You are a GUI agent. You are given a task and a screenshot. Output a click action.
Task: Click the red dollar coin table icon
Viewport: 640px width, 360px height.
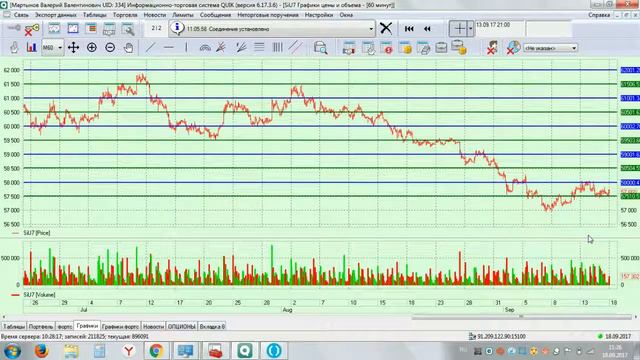pyautogui.click(x=387, y=48)
